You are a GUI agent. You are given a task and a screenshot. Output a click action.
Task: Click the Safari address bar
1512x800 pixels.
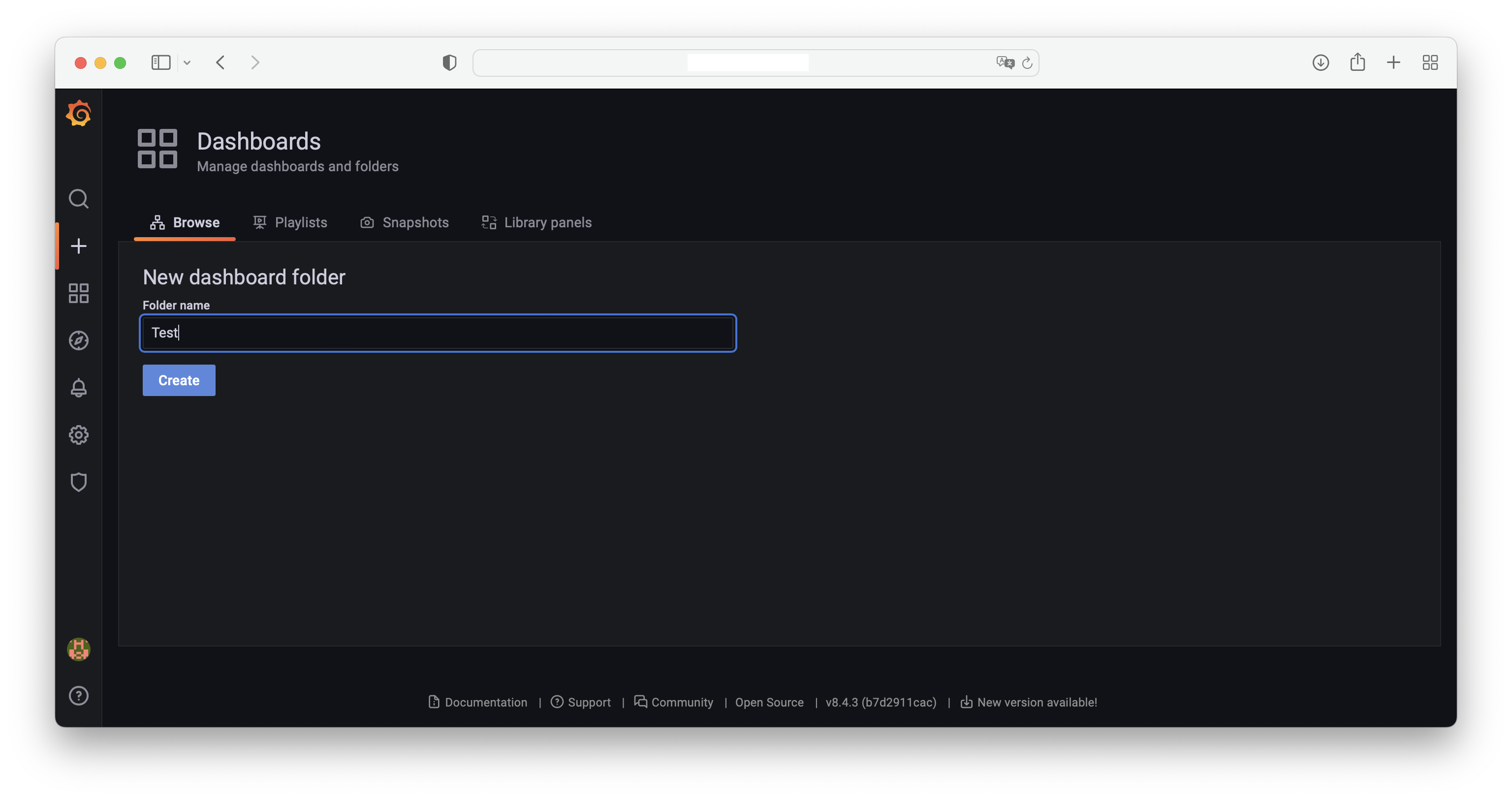(x=756, y=63)
